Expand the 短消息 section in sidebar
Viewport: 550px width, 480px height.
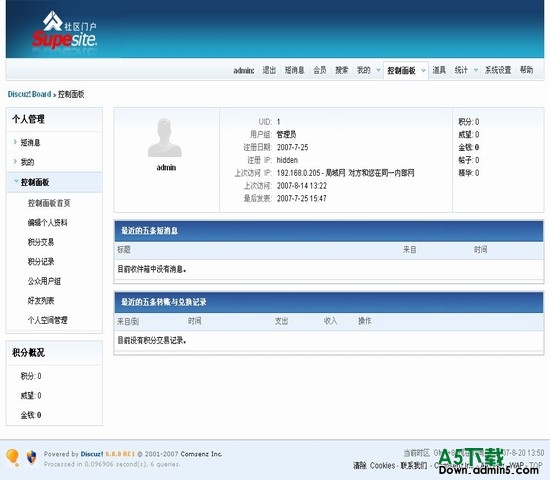click(15, 142)
